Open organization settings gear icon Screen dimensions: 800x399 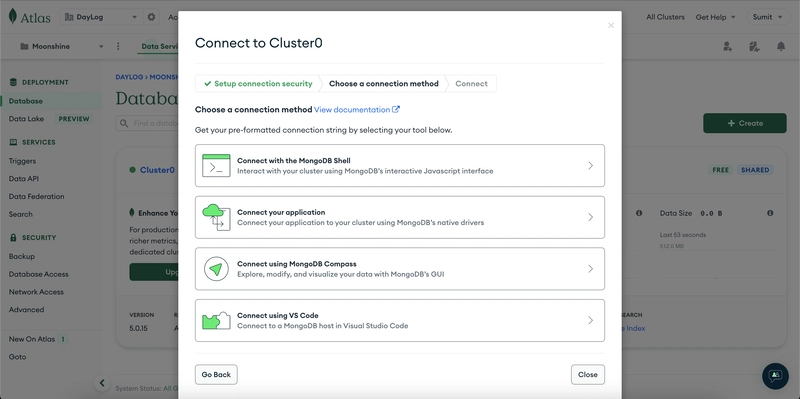(x=151, y=17)
